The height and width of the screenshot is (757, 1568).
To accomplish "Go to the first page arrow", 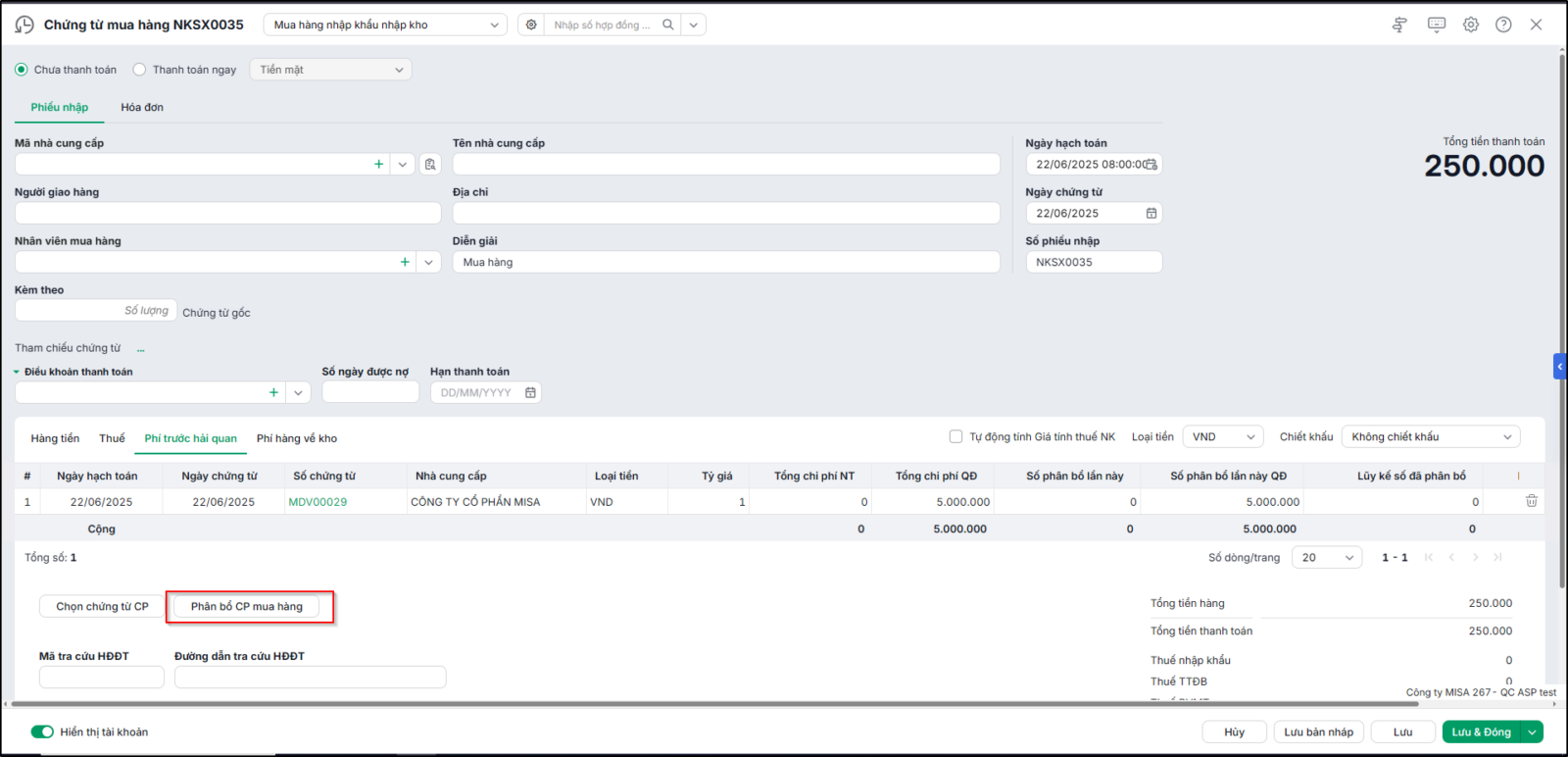I will pos(1429,557).
